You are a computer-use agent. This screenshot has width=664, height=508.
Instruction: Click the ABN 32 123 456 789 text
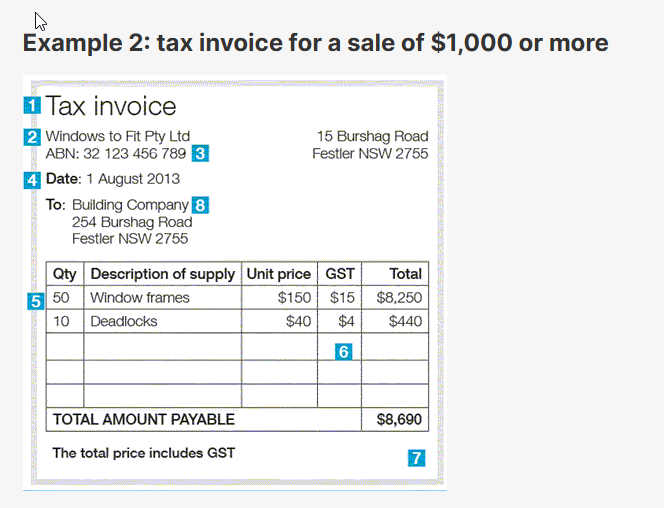click(116, 154)
